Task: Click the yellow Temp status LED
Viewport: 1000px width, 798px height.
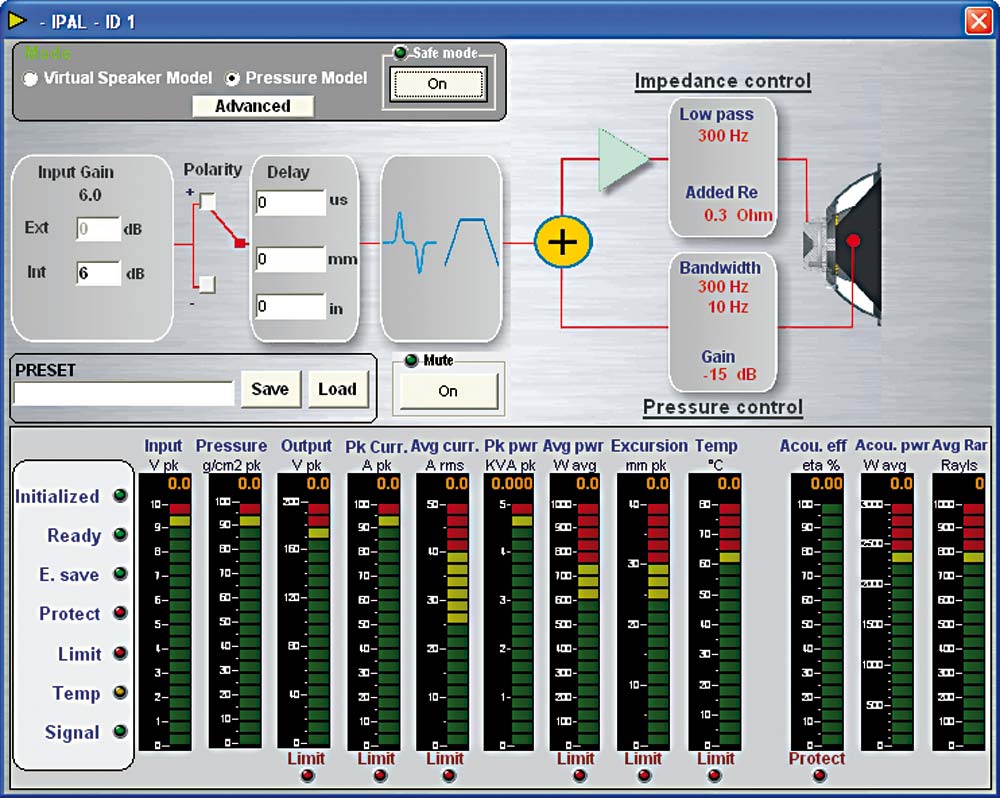Action: [x=120, y=692]
